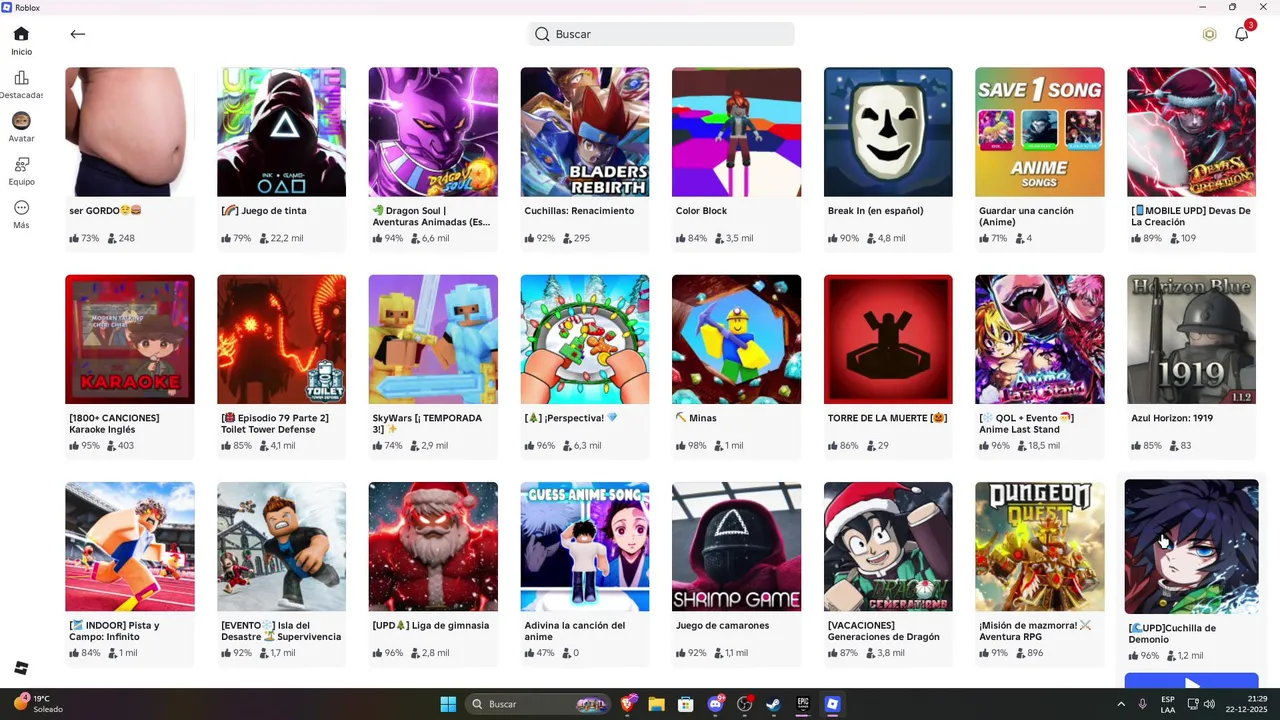This screenshot has width=1280, height=720.
Task: Open the Avatar section
Action: point(21,127)
